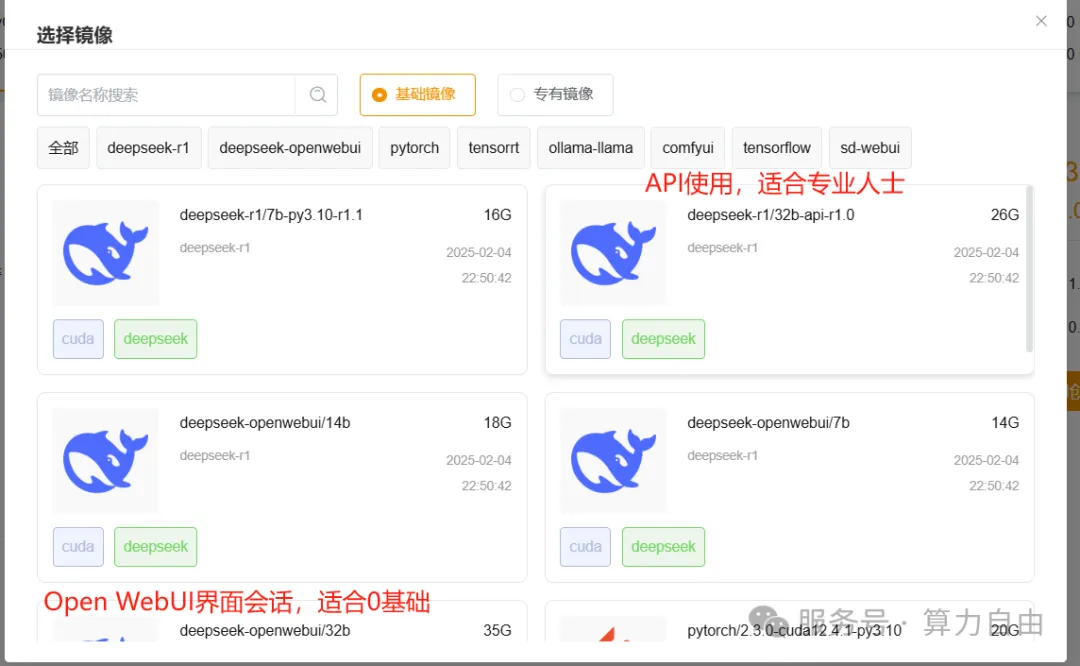The width and height of the screenshot is (1080, 666).
Task: Choose the deepseek-openwebui/32b image name
Action: (x=265, y=630)
